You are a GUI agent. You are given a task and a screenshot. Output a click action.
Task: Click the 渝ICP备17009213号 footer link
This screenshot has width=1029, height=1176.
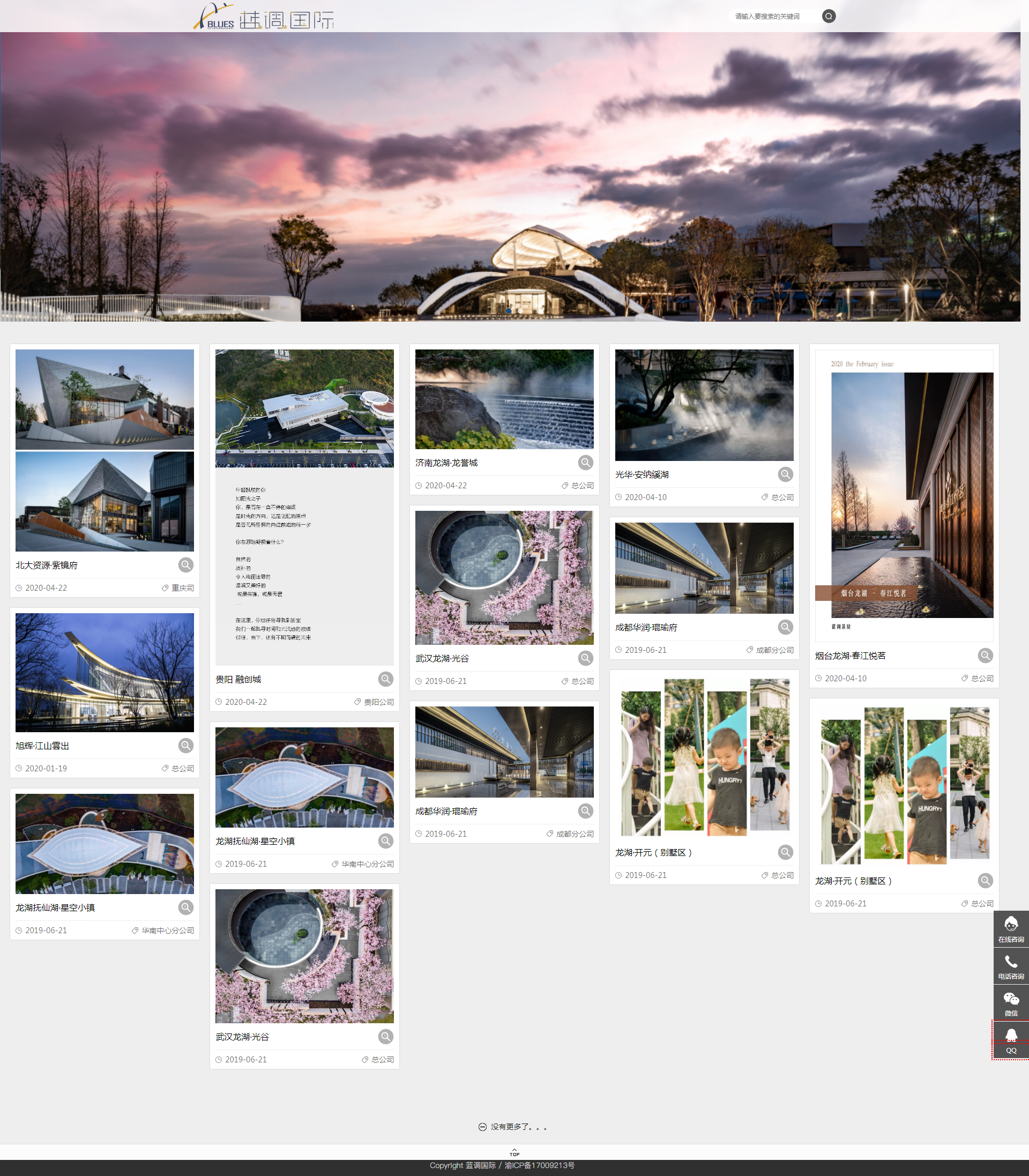539,1165
